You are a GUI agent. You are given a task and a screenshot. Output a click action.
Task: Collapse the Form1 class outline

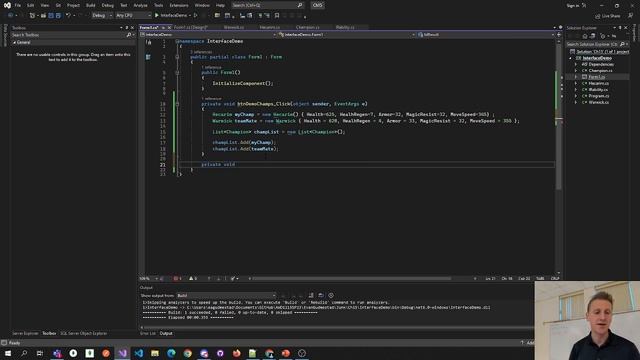point(177,57)
